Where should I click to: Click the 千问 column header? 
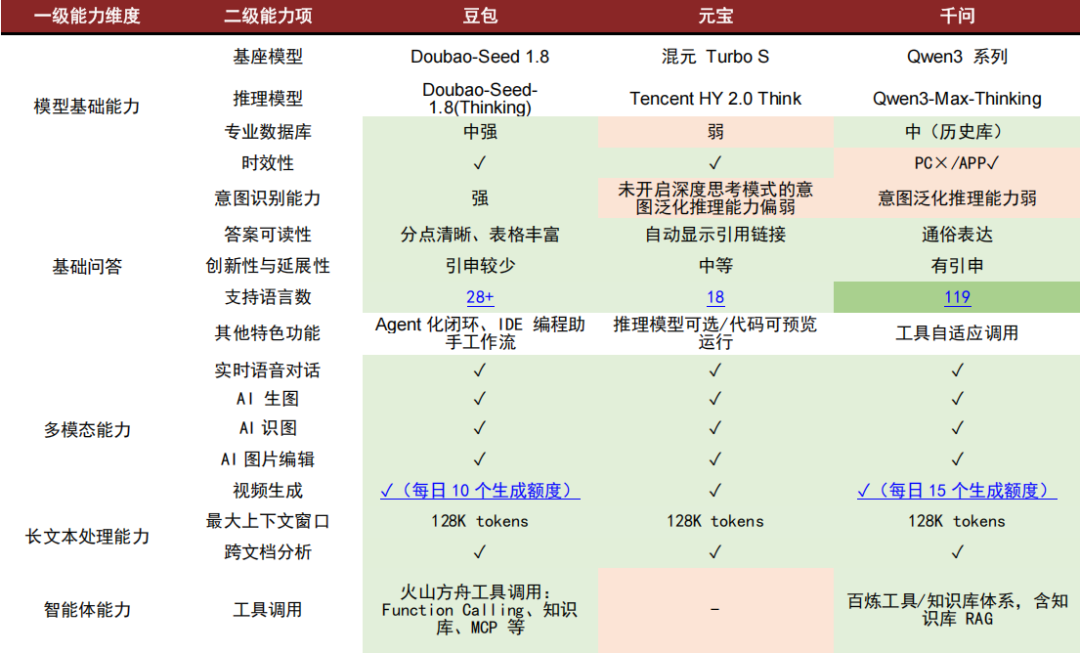(x=957, y=17)
